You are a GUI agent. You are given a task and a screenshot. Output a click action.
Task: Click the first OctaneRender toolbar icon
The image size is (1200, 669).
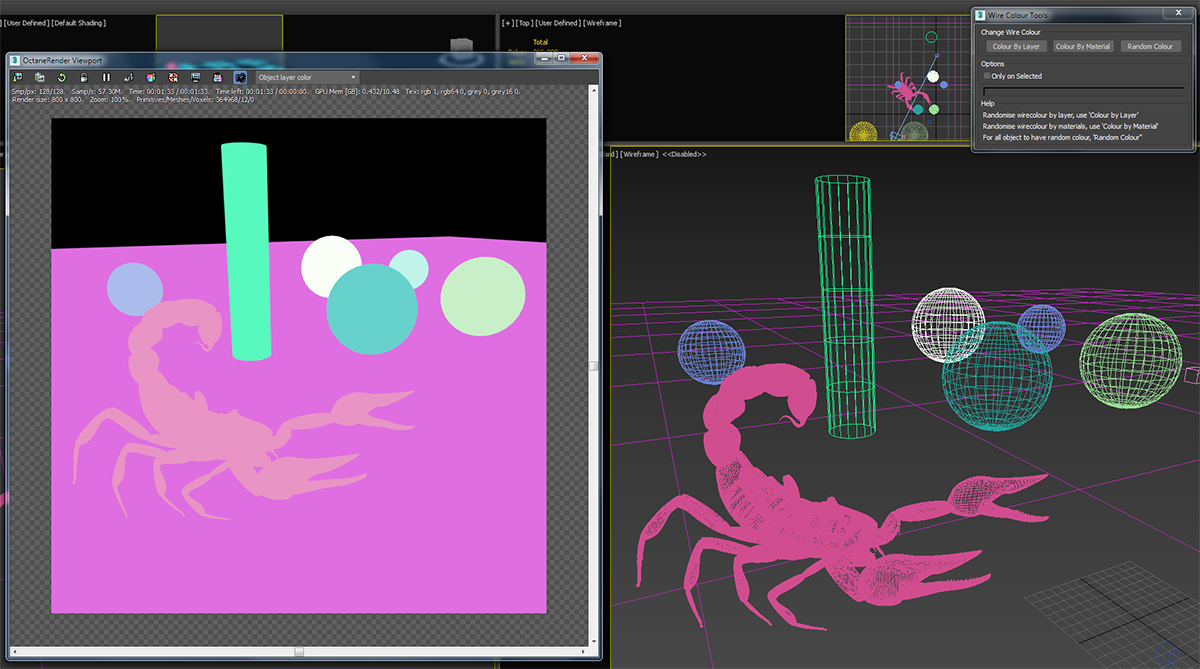coord(18,77)
